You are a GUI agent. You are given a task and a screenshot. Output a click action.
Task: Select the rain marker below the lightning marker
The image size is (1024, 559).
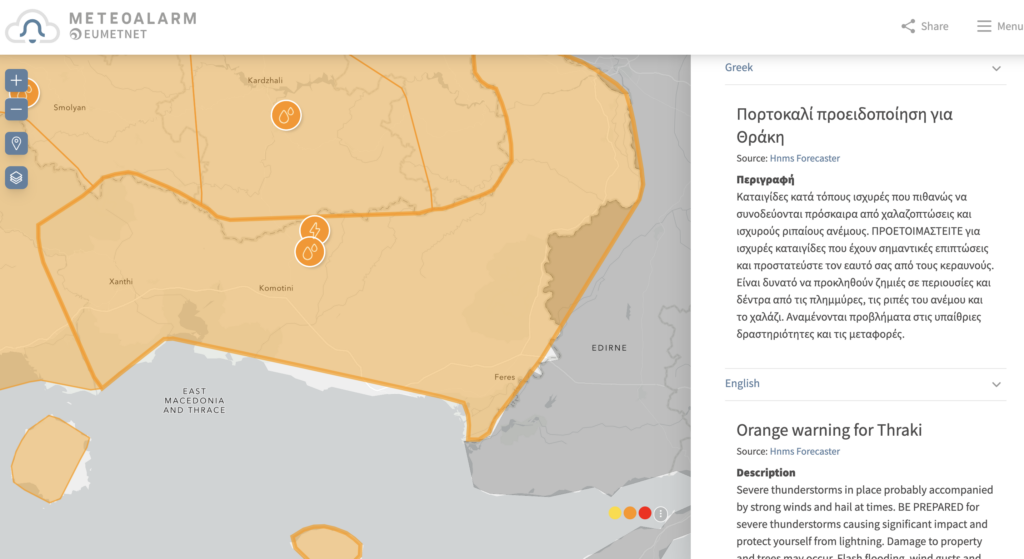(309, 251)
